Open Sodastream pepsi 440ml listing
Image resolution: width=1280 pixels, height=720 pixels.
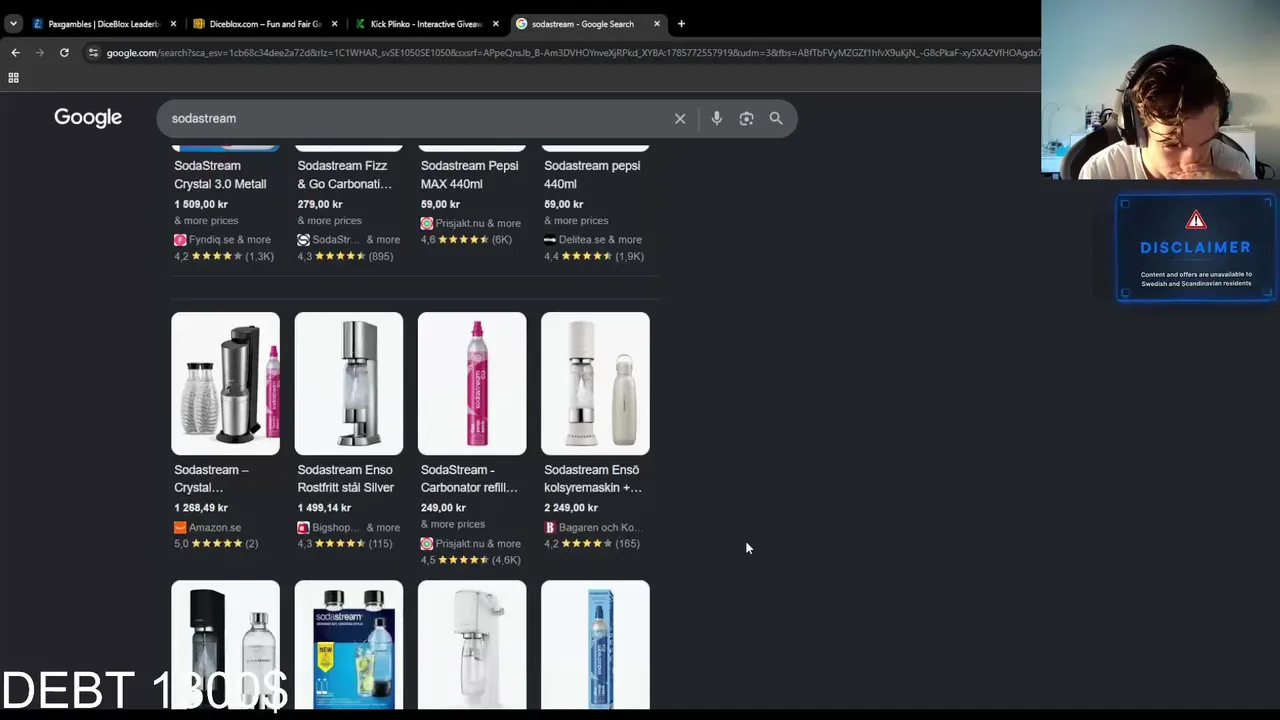coord(592,175)
